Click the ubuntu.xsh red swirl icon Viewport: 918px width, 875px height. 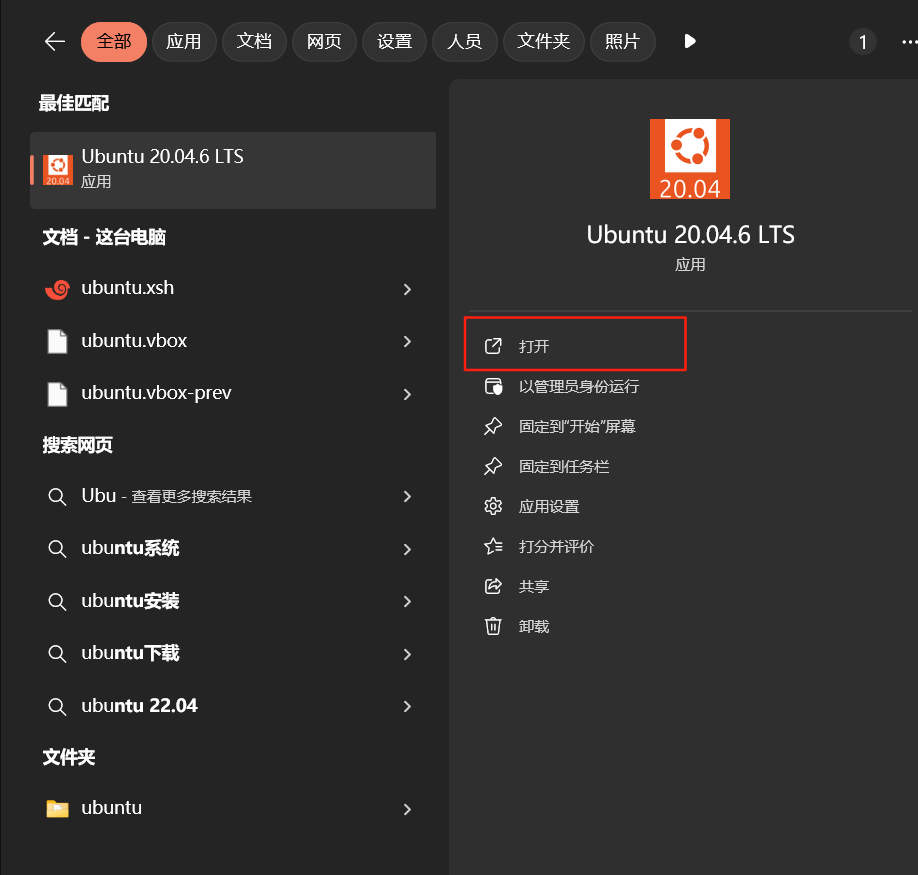pyautogui.click(x=57, y=289)
